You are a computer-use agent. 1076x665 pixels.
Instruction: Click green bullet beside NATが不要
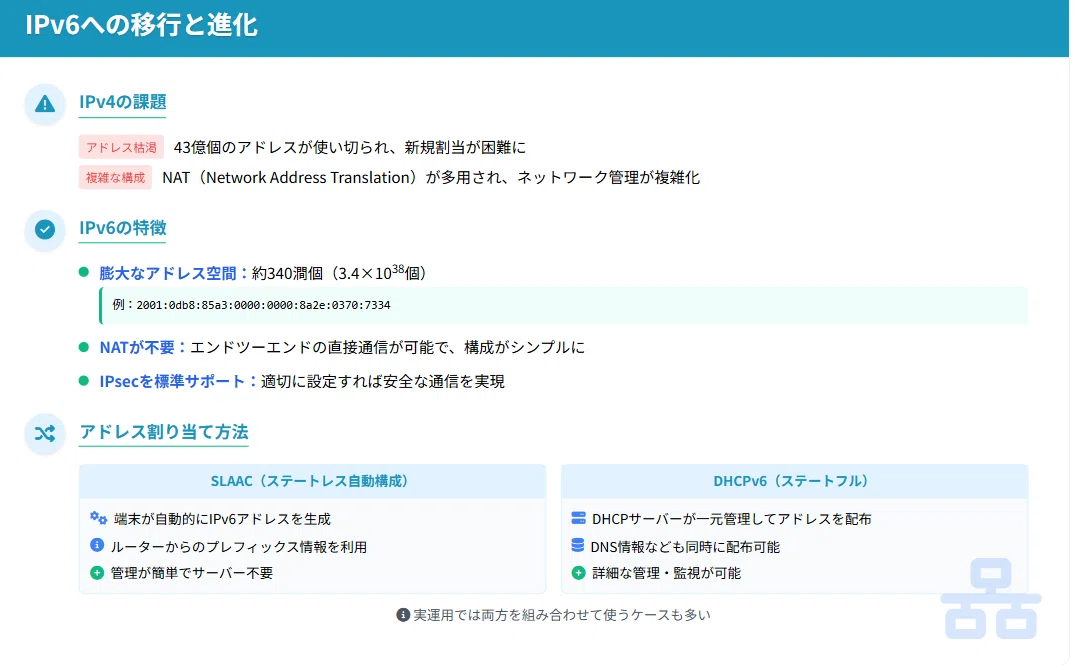click(84, 347)
